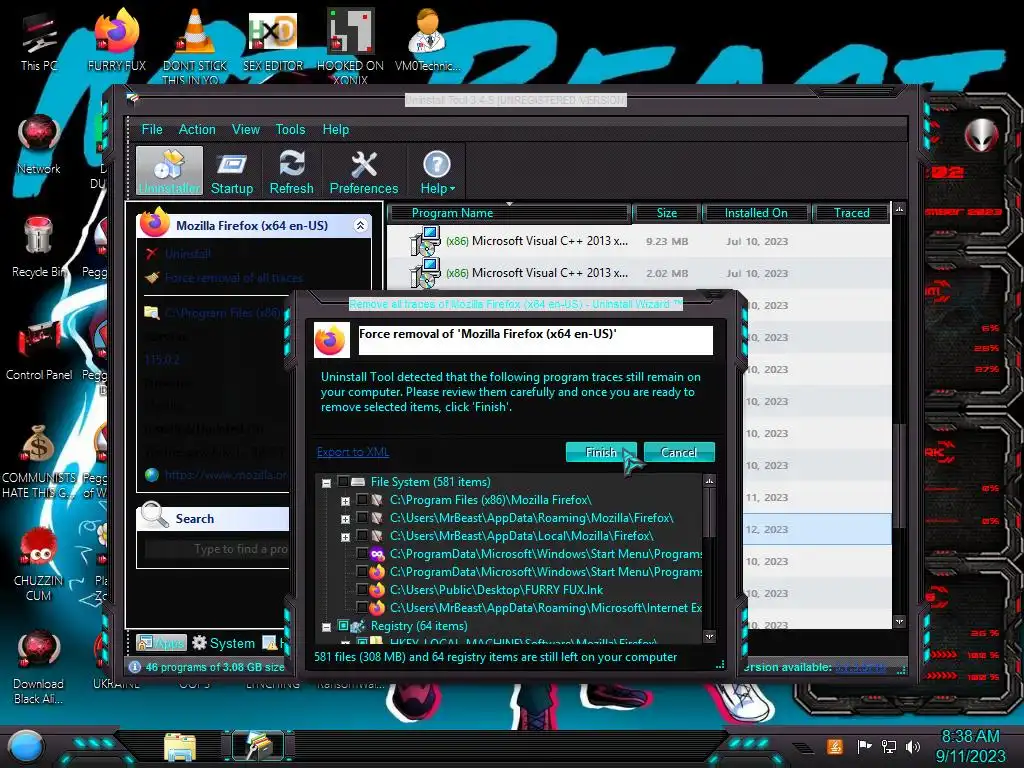This screenshot has width=1024, height=768.
Task: Open the Action menu
Action: tap(197, 129)
